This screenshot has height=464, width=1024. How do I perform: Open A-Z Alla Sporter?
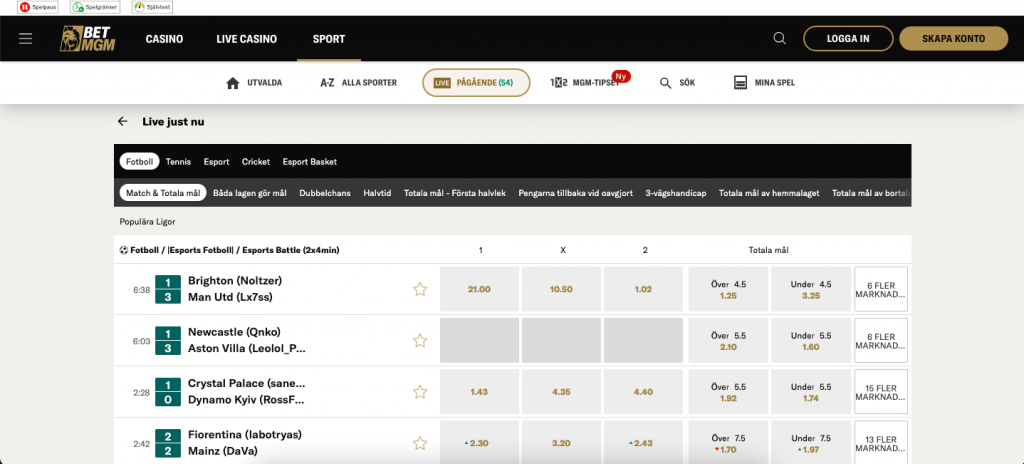coord(359,83)
